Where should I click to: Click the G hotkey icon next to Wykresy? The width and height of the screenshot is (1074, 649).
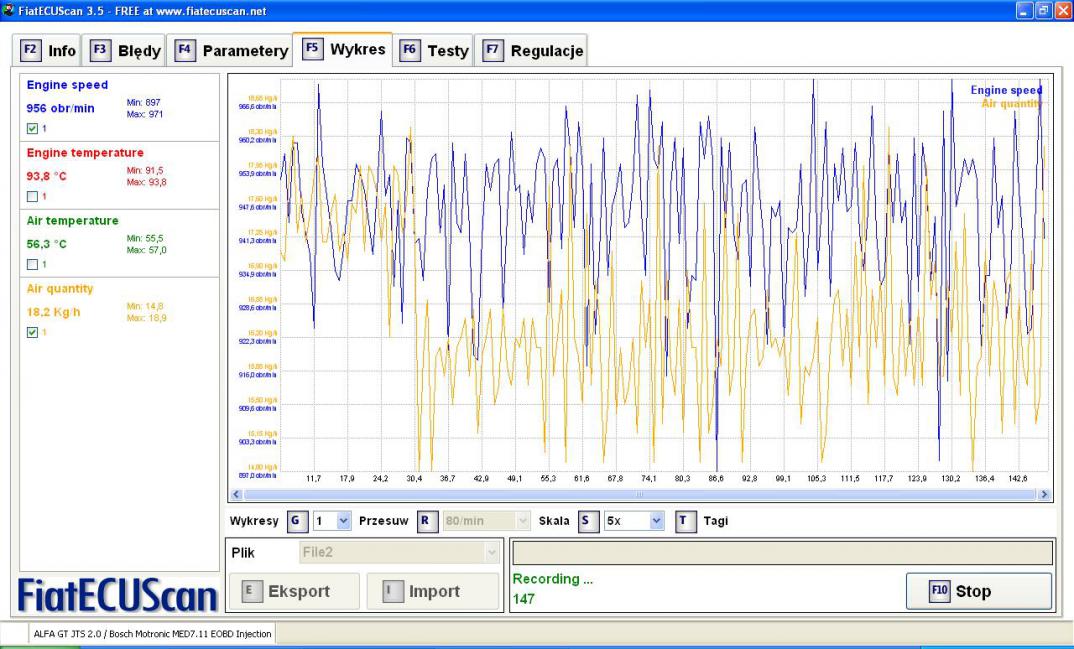click(x=297, y=521)
